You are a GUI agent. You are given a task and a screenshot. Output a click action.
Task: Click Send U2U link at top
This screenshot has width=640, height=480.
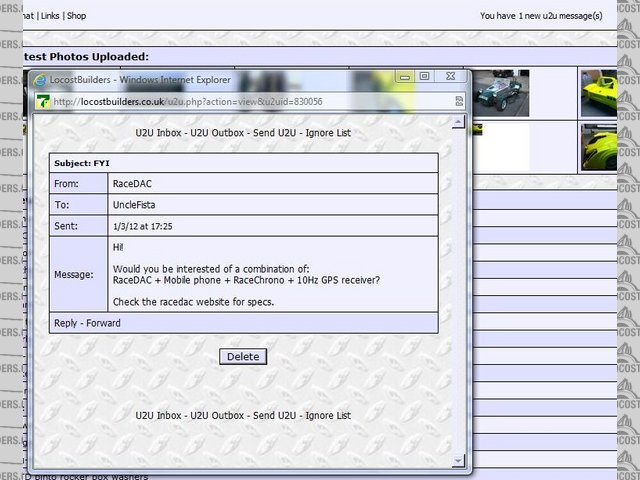pyautogui.click(x=276, y=132)
